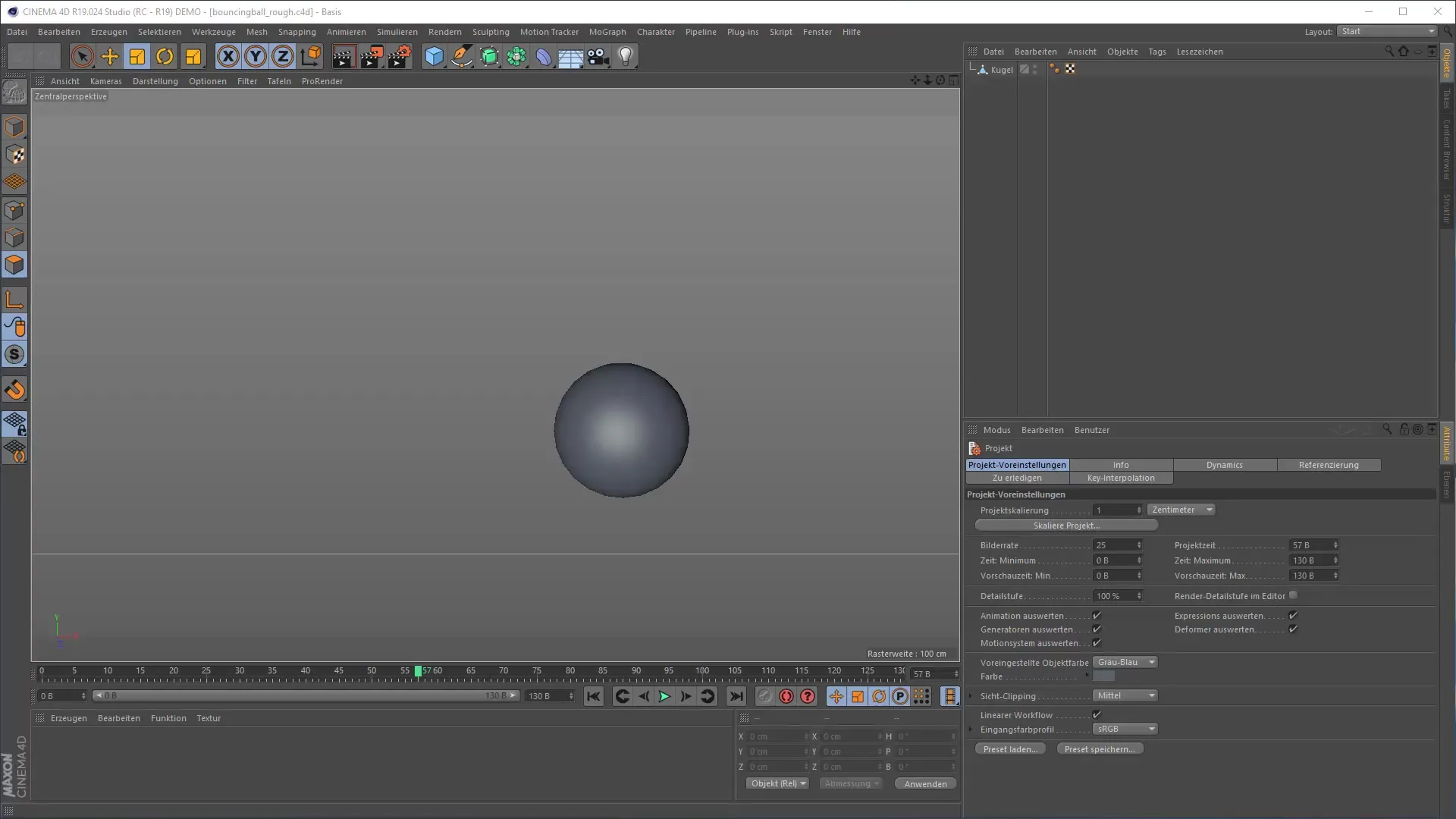1456x819 pixels.
Task: Add a light object with bulb icon
Action: 626,56
